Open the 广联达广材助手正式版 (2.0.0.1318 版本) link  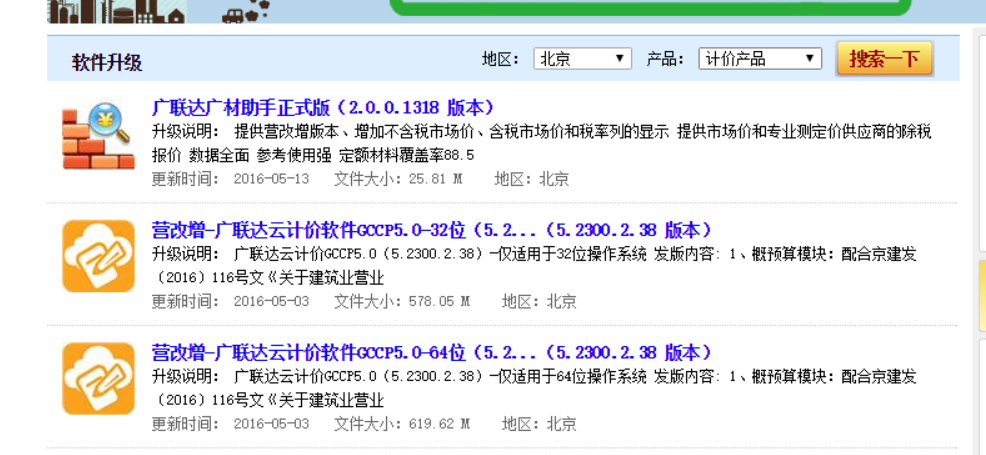pos(323,107)
